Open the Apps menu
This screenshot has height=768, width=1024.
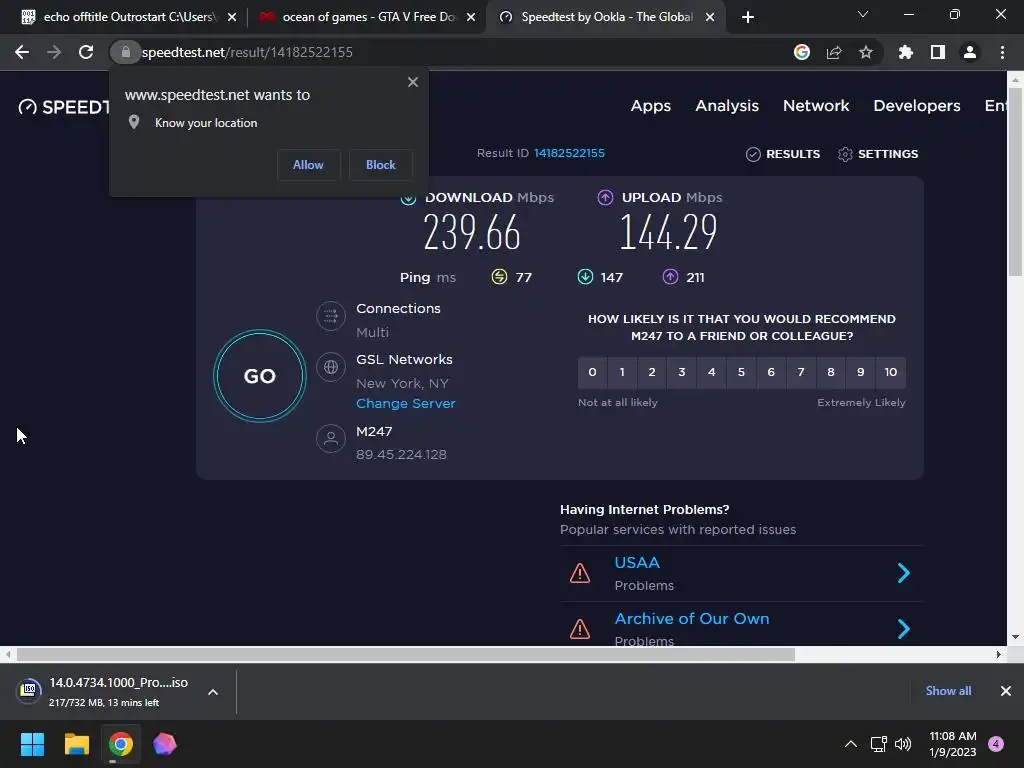pos(650,106)
